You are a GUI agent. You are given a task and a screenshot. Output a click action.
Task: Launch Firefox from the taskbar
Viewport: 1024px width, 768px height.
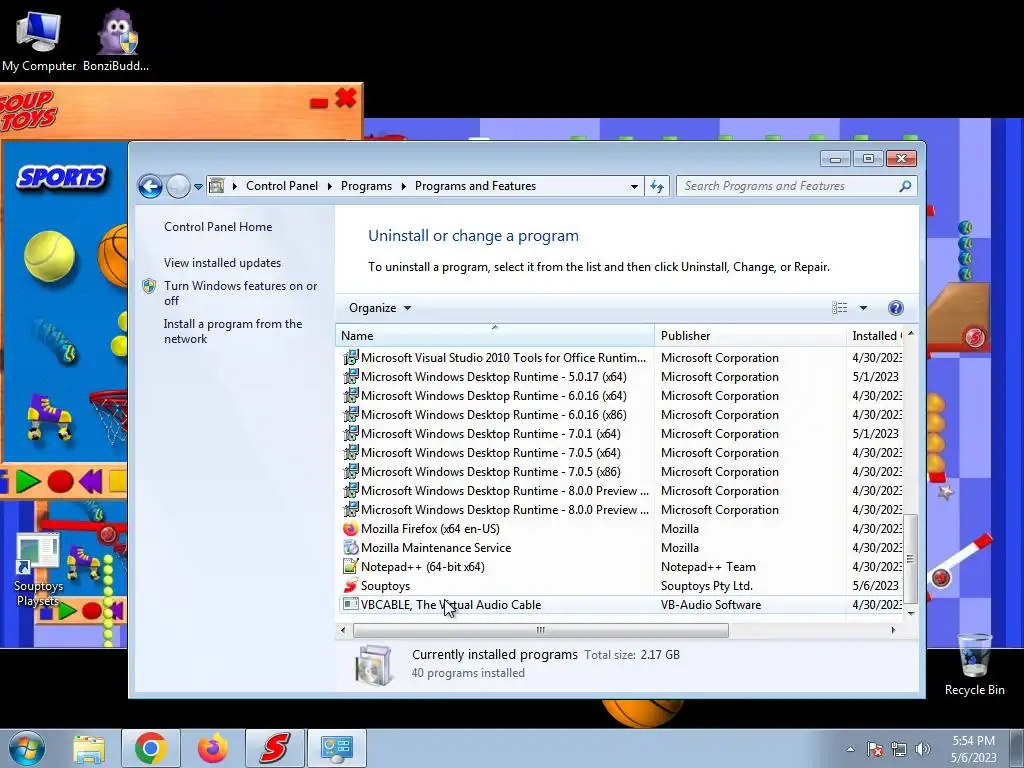coord(213,748)
